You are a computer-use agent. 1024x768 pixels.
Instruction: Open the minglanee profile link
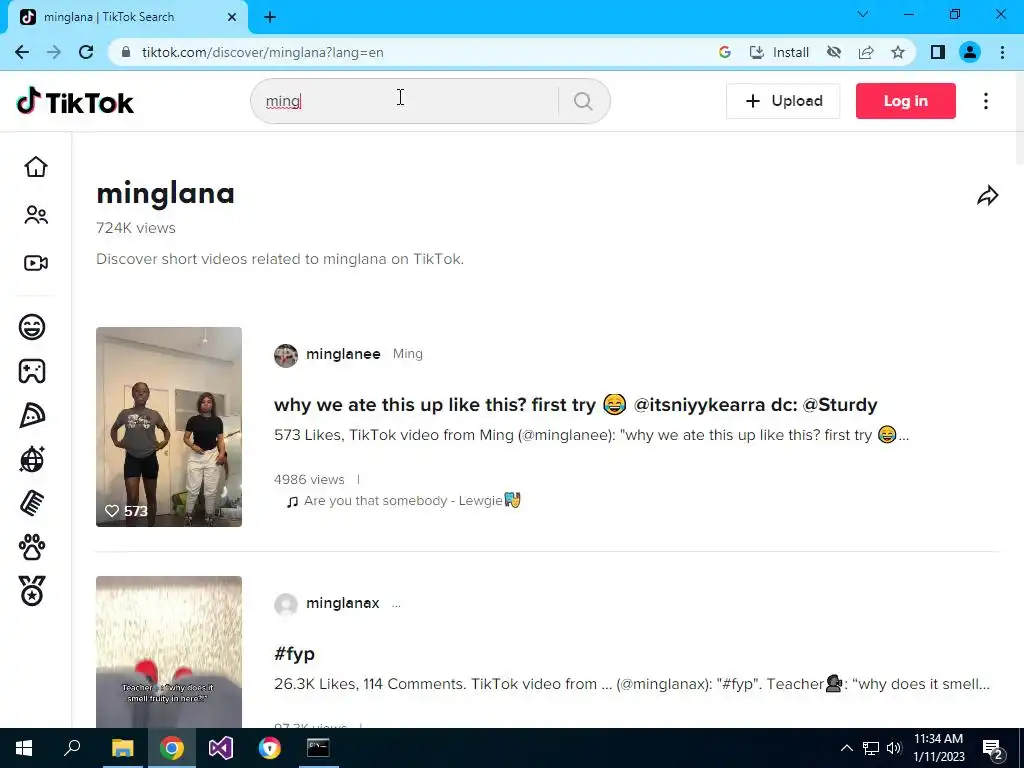click(x=343, y=354)
